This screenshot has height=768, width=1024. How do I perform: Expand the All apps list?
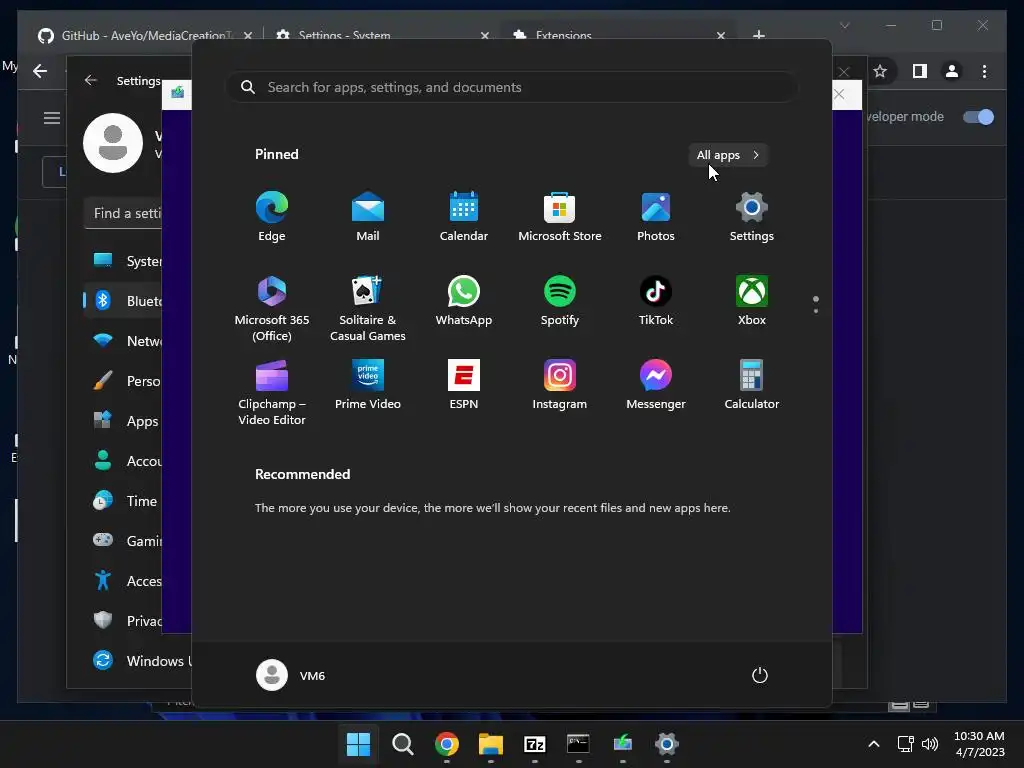pyautogui.click(x=728, y=155)
